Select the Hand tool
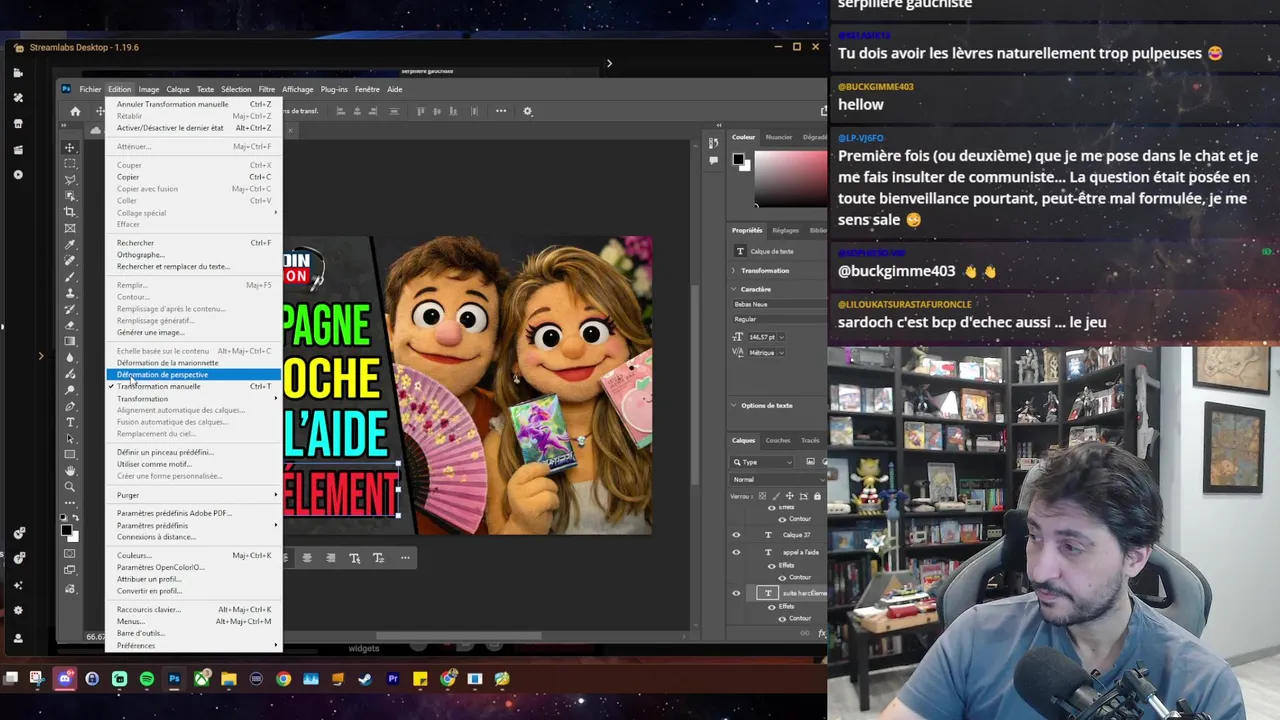 pyautogui.click(x=70, y=471)
